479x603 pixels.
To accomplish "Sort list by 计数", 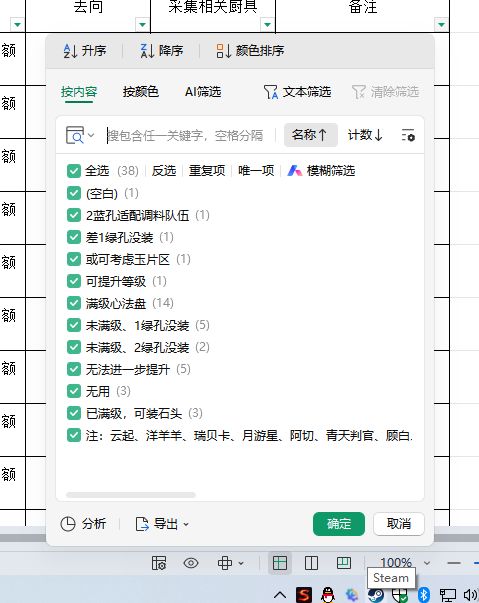I will (365, 135).
